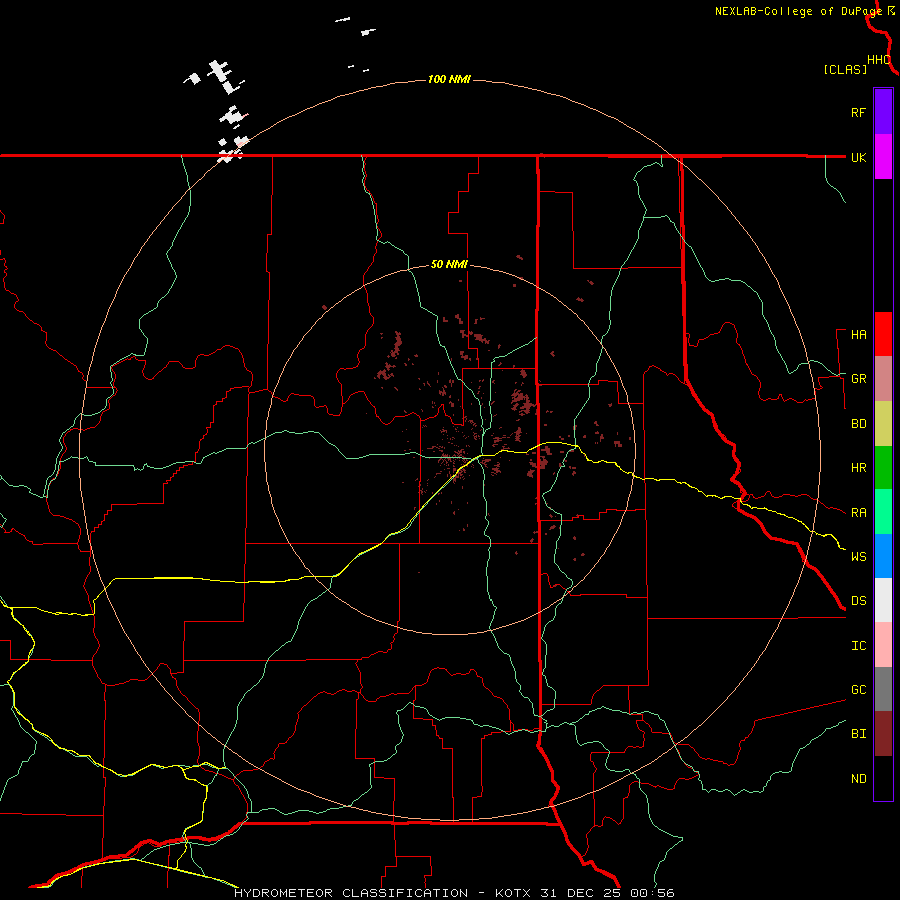This screenshot has width=900, height=900.
Task: Select the BD yellow legend block
Action: click(883, 423)
